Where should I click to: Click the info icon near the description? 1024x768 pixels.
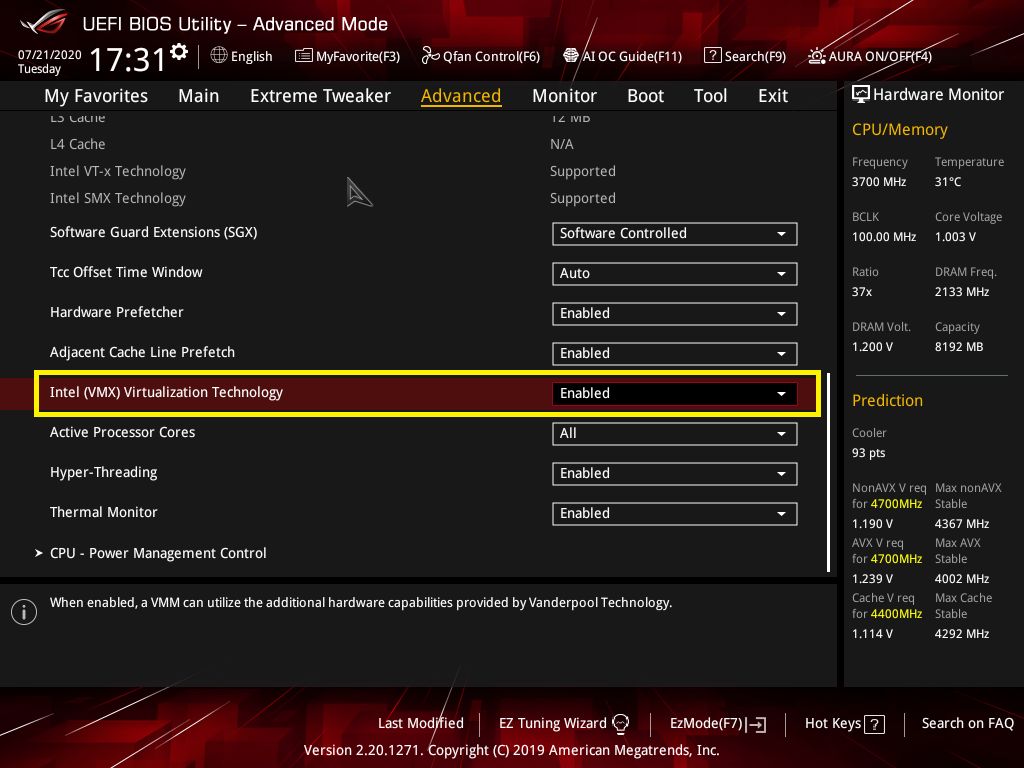pos(23,611)
